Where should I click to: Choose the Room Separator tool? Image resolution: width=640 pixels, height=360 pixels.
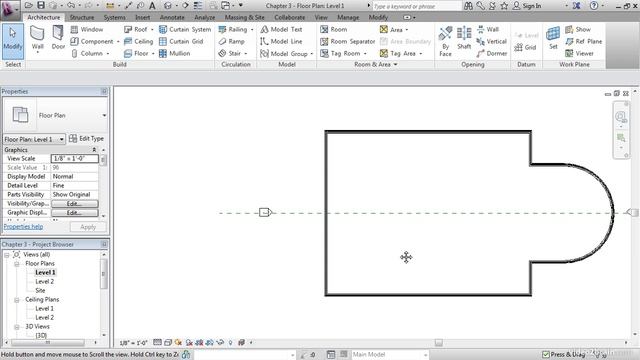click(x=347, y=41)
